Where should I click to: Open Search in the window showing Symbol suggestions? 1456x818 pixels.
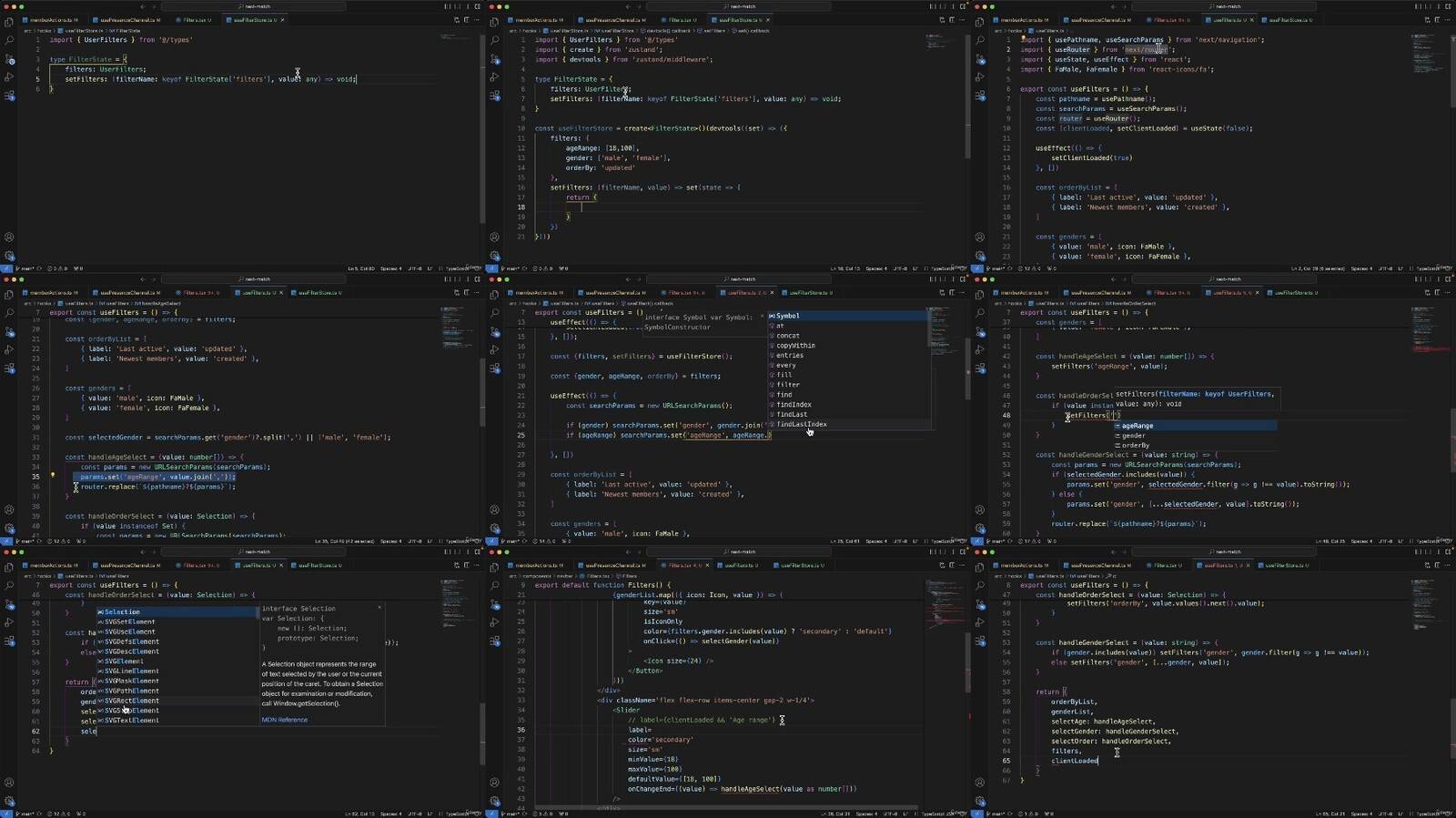point(495,313)
